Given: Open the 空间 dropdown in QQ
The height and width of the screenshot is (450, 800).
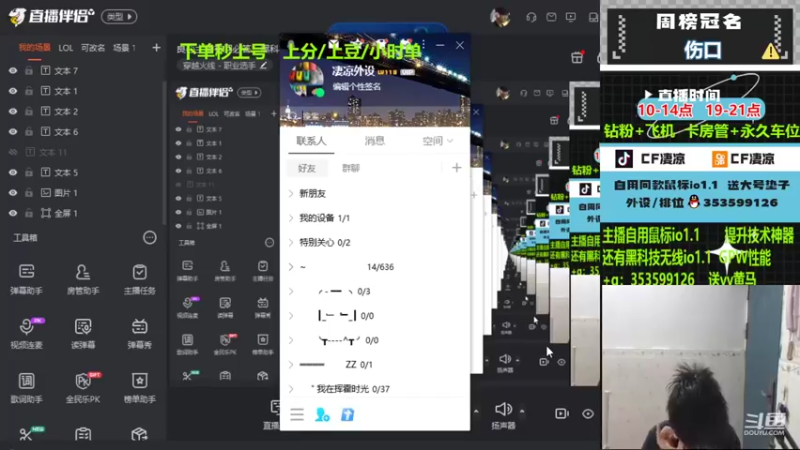Looking at the screenshot, I should [x=438, y=141].
